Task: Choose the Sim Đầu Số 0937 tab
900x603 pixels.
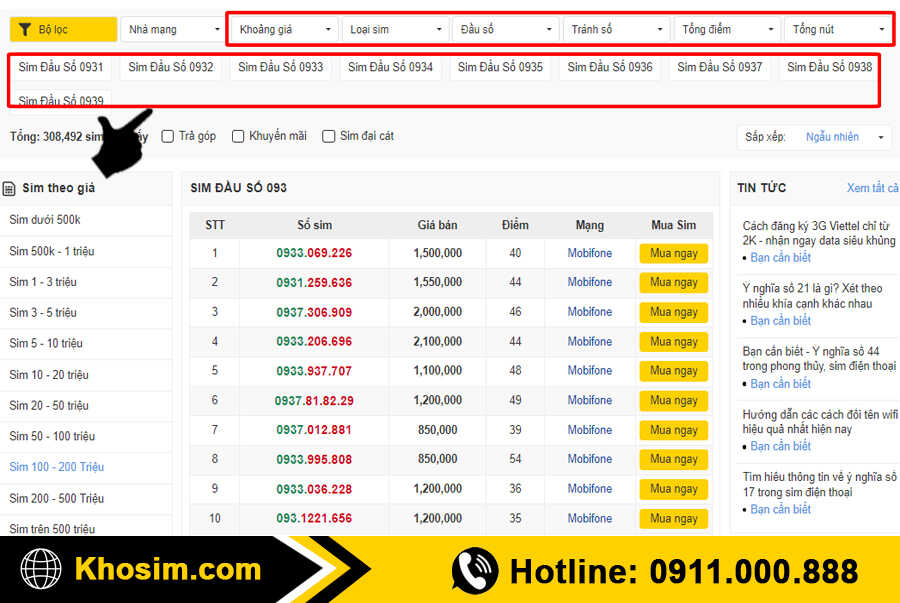Action: click(x=720, y=67)
